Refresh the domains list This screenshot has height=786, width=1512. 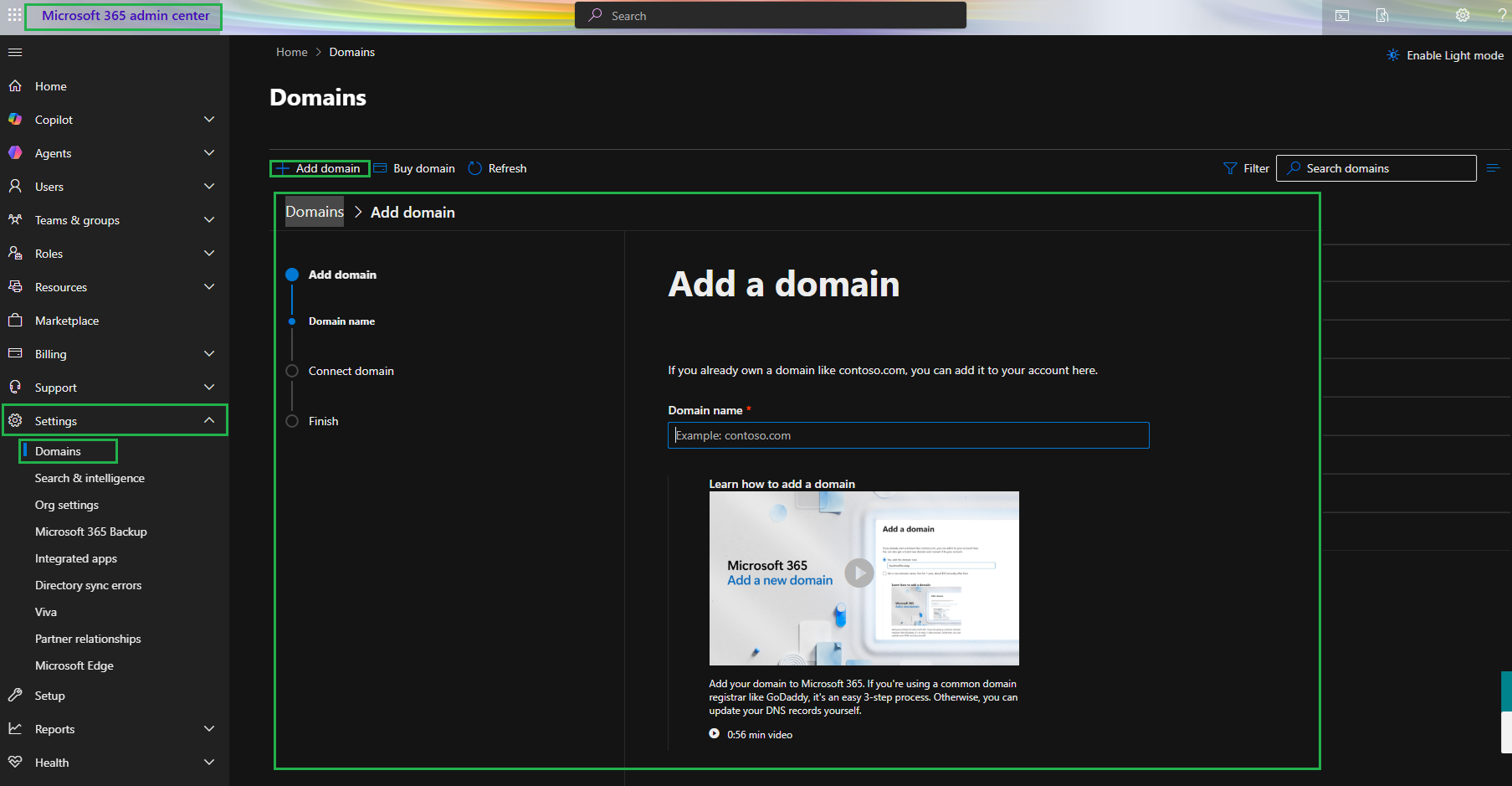coord(497,168)
